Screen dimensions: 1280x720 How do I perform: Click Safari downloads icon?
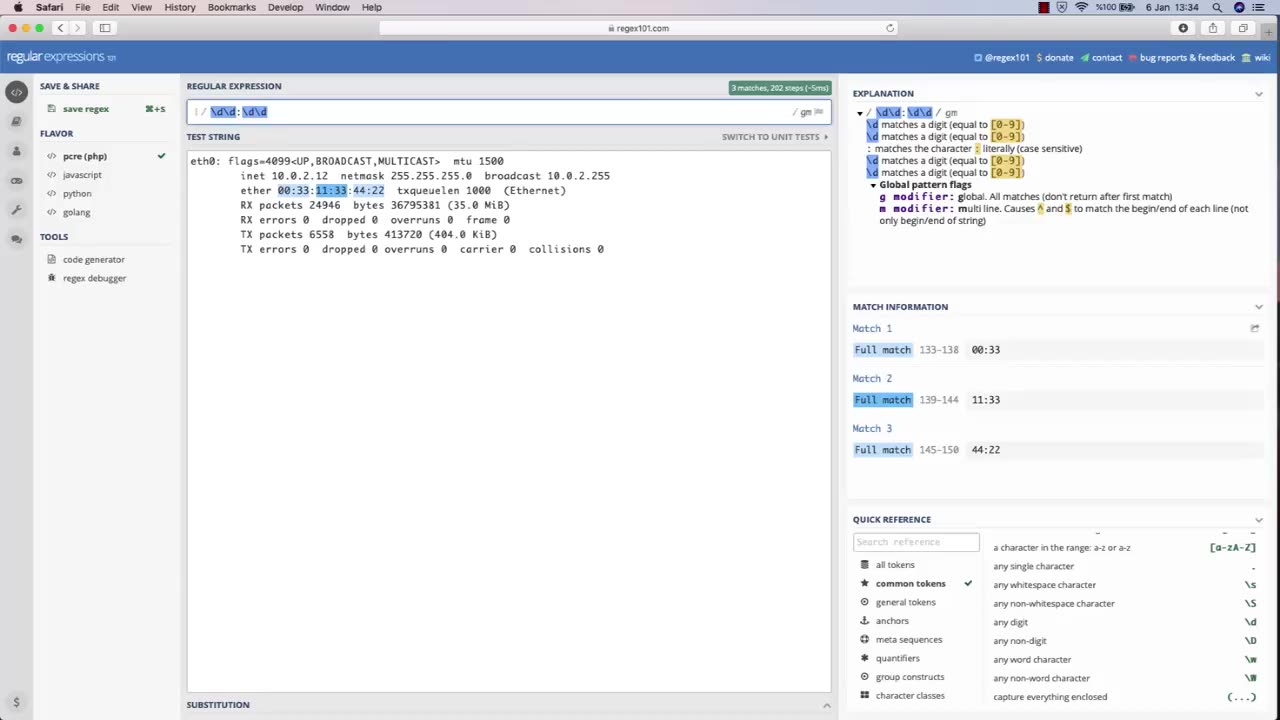coord(1184,28)
